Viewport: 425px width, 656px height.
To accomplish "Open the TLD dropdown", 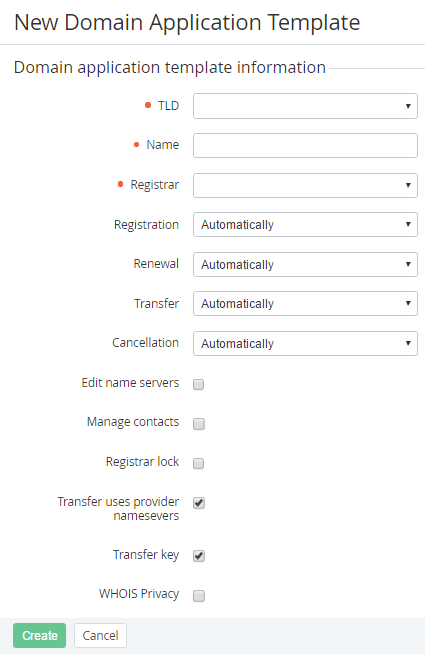I will (305, 106).
